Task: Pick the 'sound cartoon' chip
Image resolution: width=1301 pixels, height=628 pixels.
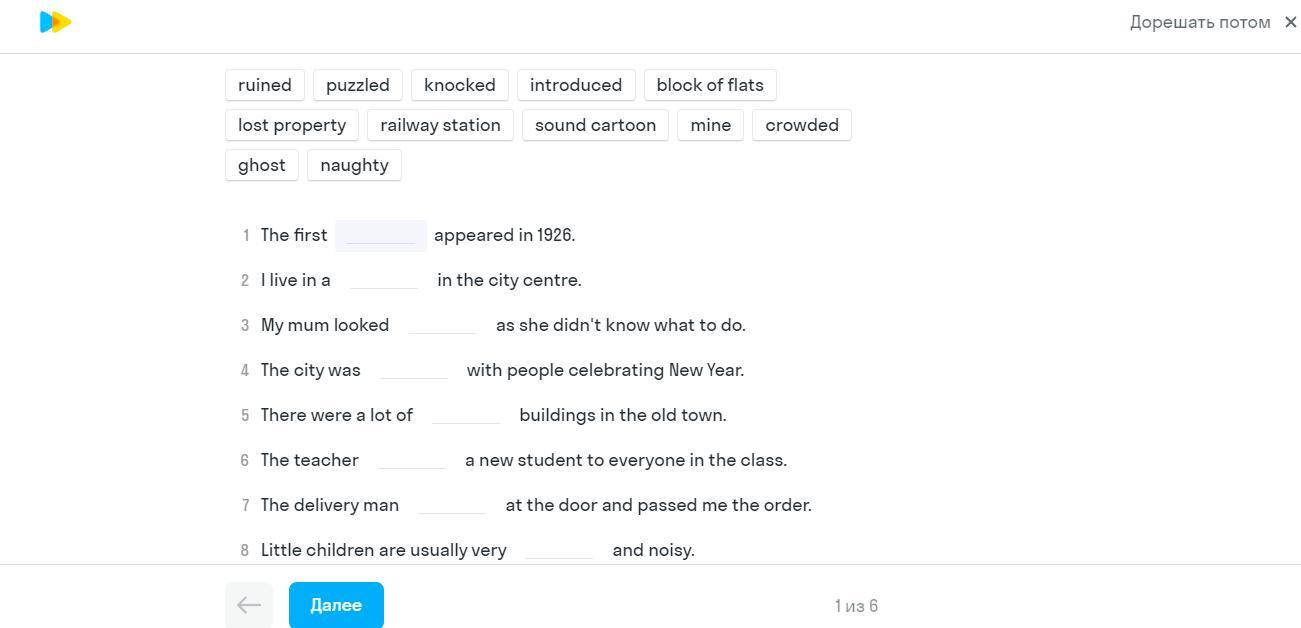Action: pyautogui.click(x=595, y=125)
